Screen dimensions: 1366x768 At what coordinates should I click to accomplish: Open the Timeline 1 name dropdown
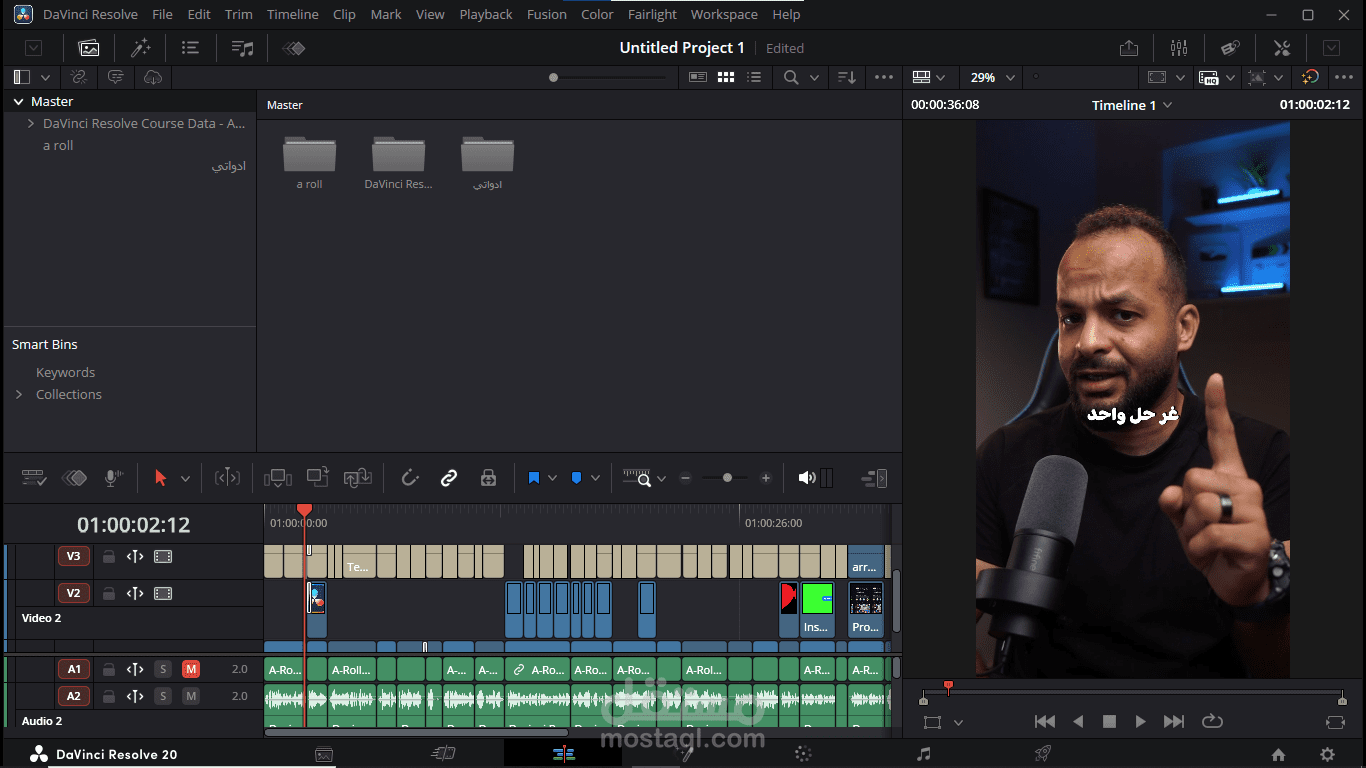tap(1167, 105)
